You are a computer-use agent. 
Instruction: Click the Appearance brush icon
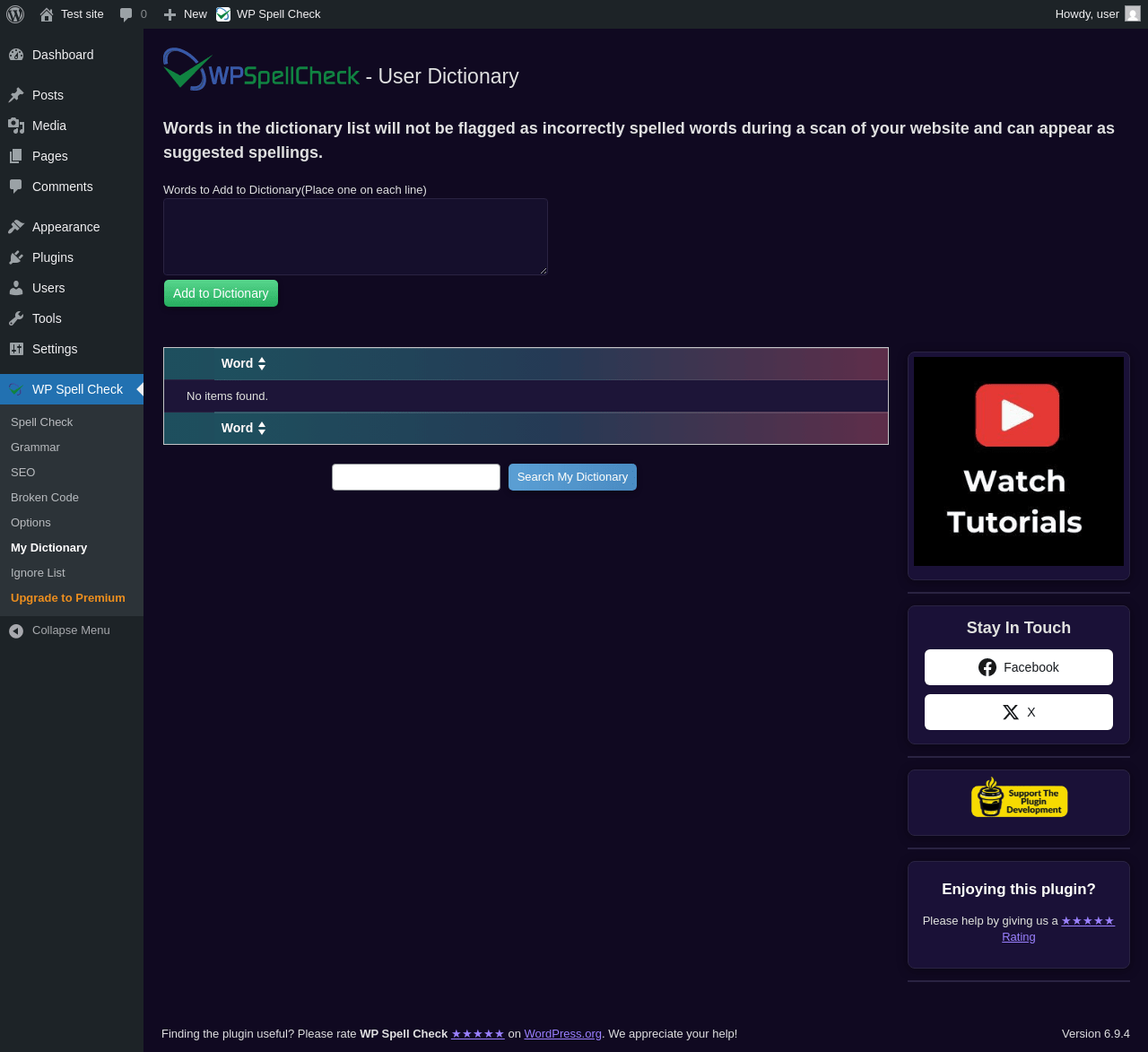click(x=16, y=227)
